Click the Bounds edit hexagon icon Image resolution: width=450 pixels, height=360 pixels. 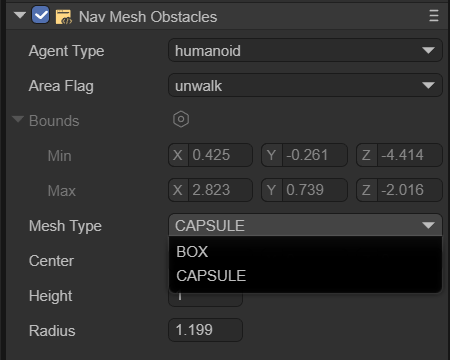pos(181,119)
